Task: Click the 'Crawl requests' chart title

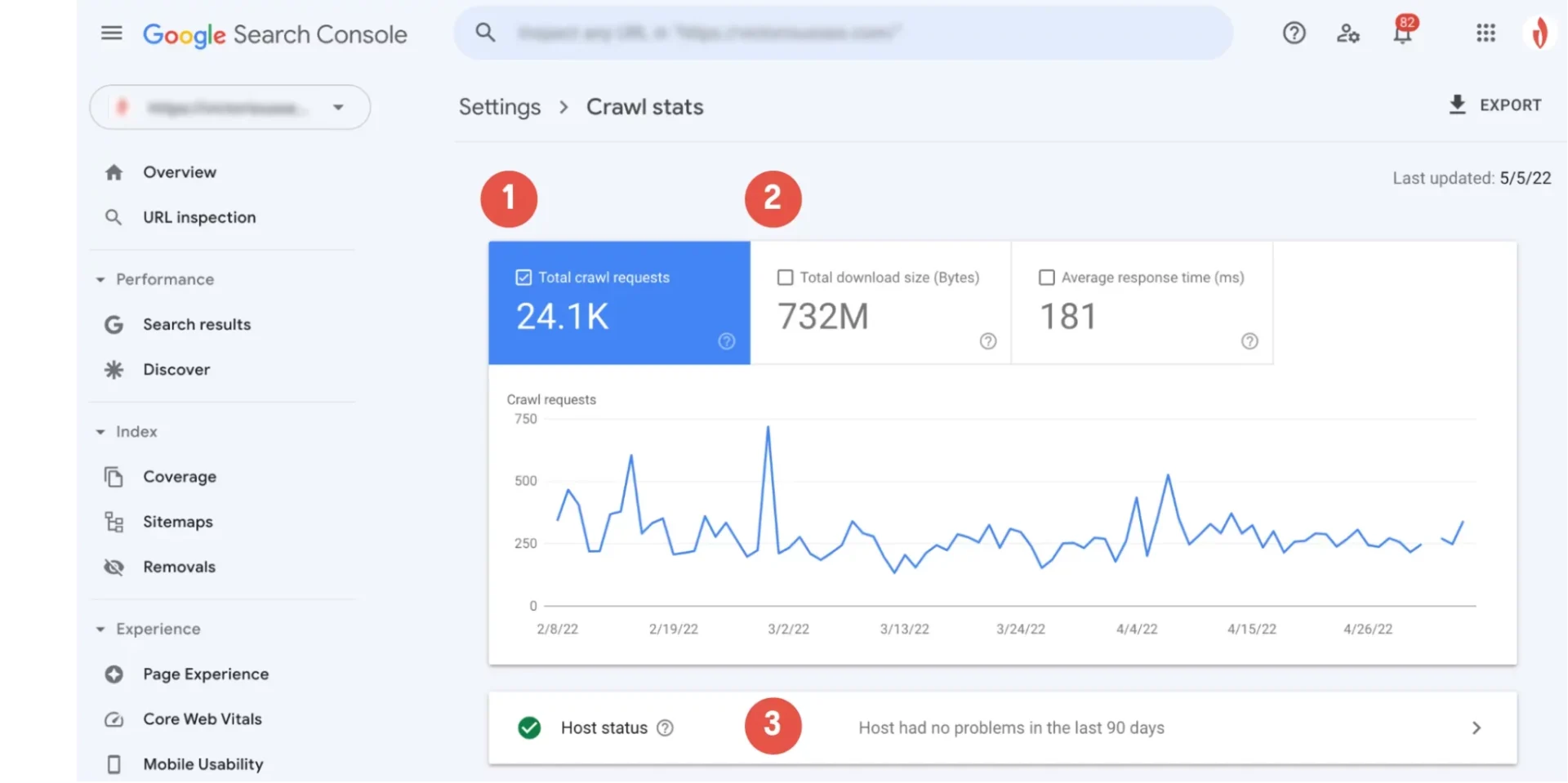Action: pos(551,400)
